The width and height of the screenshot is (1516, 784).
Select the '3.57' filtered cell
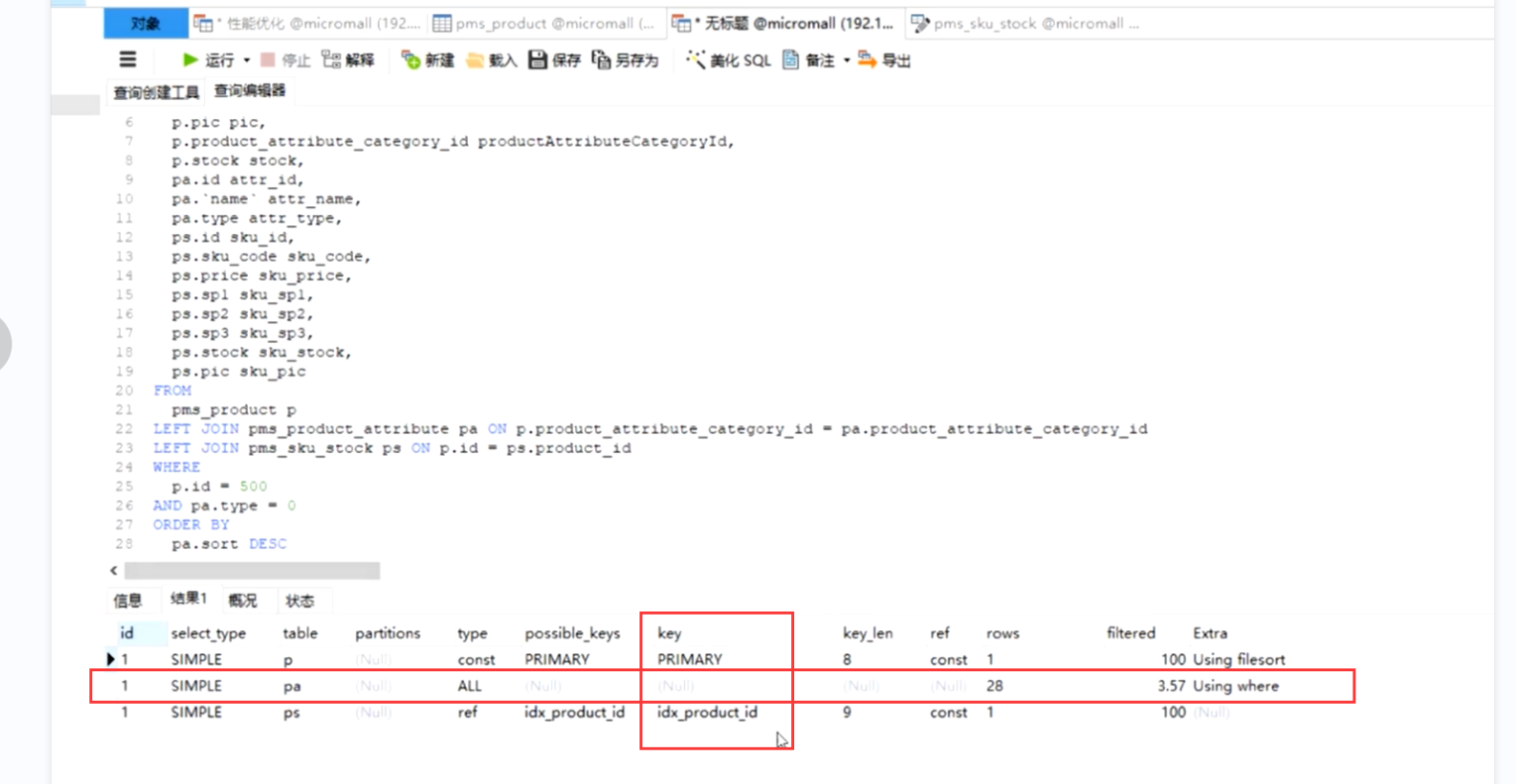[1171, 686]
